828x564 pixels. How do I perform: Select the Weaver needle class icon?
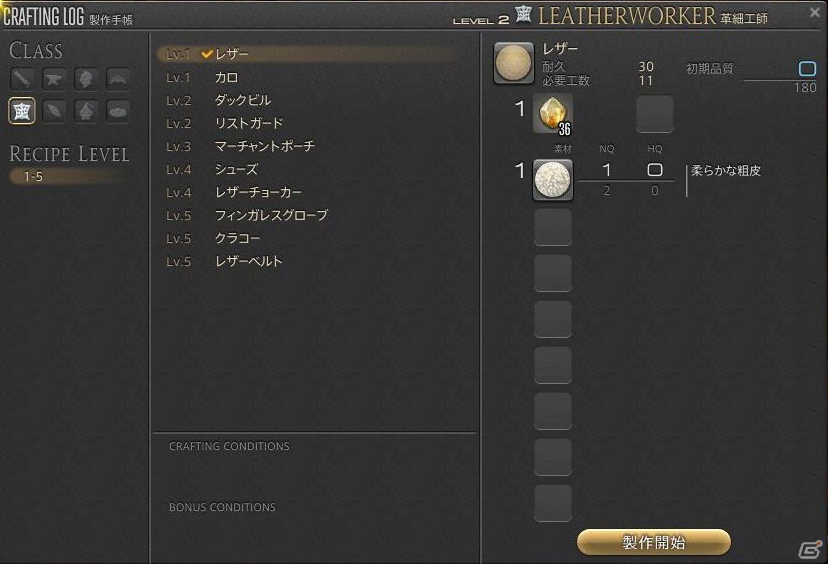click(54, 111)
